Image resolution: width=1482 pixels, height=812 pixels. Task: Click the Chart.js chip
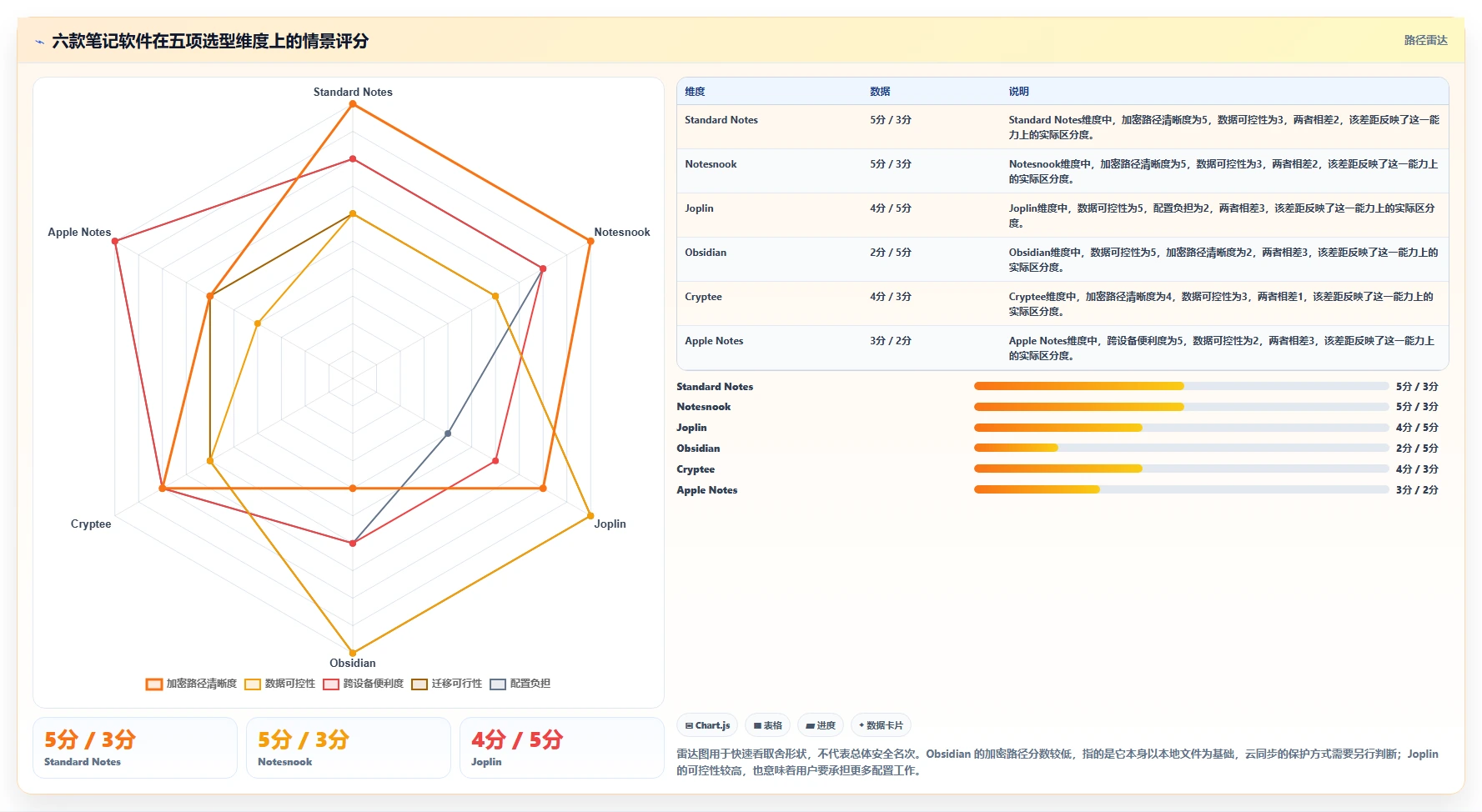pyautogui.click(x=707, y=725)
